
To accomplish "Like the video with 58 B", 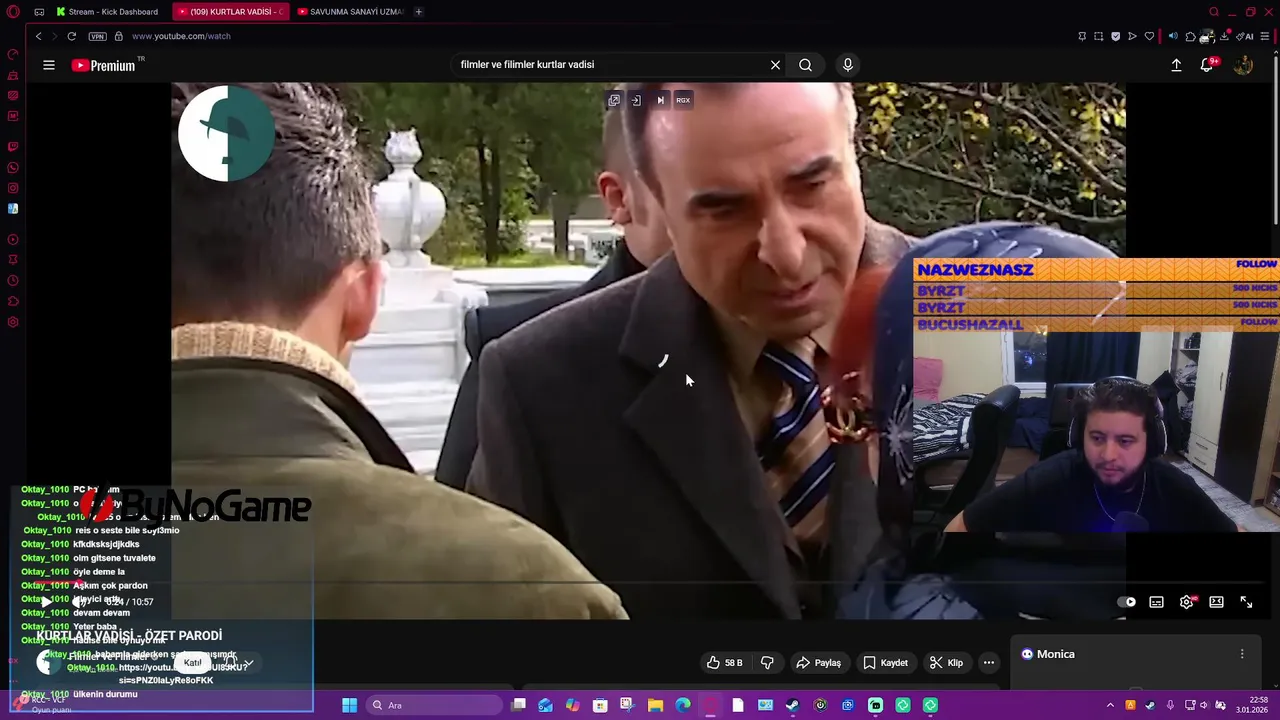I will click(x=725, y=663).
